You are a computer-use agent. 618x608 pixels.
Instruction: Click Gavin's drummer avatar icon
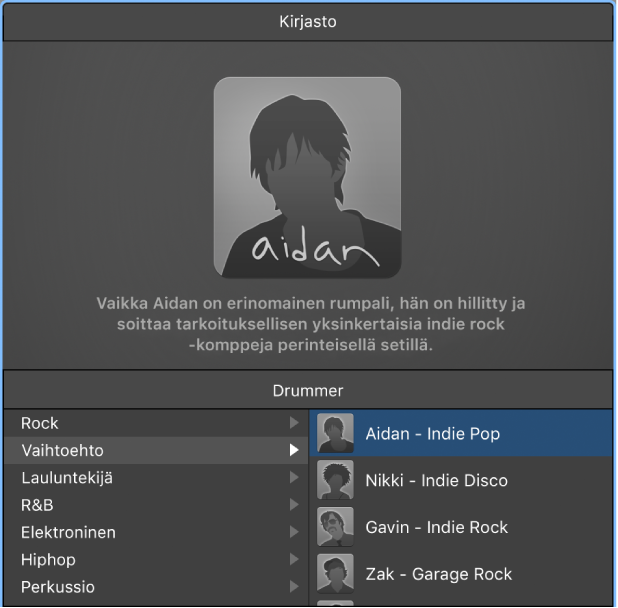(x=336, y=527)
